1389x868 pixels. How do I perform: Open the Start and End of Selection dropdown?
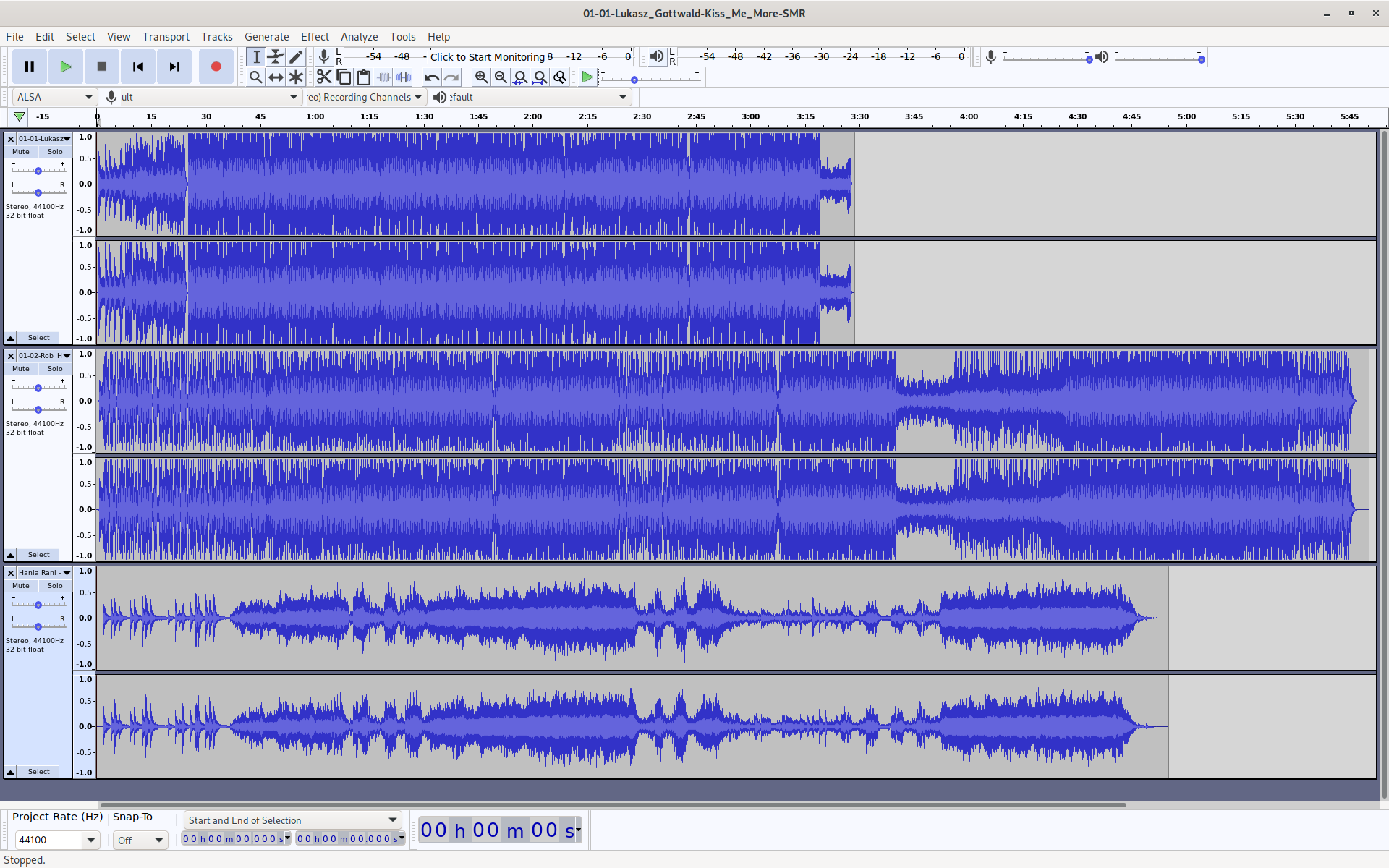(292, 820)
